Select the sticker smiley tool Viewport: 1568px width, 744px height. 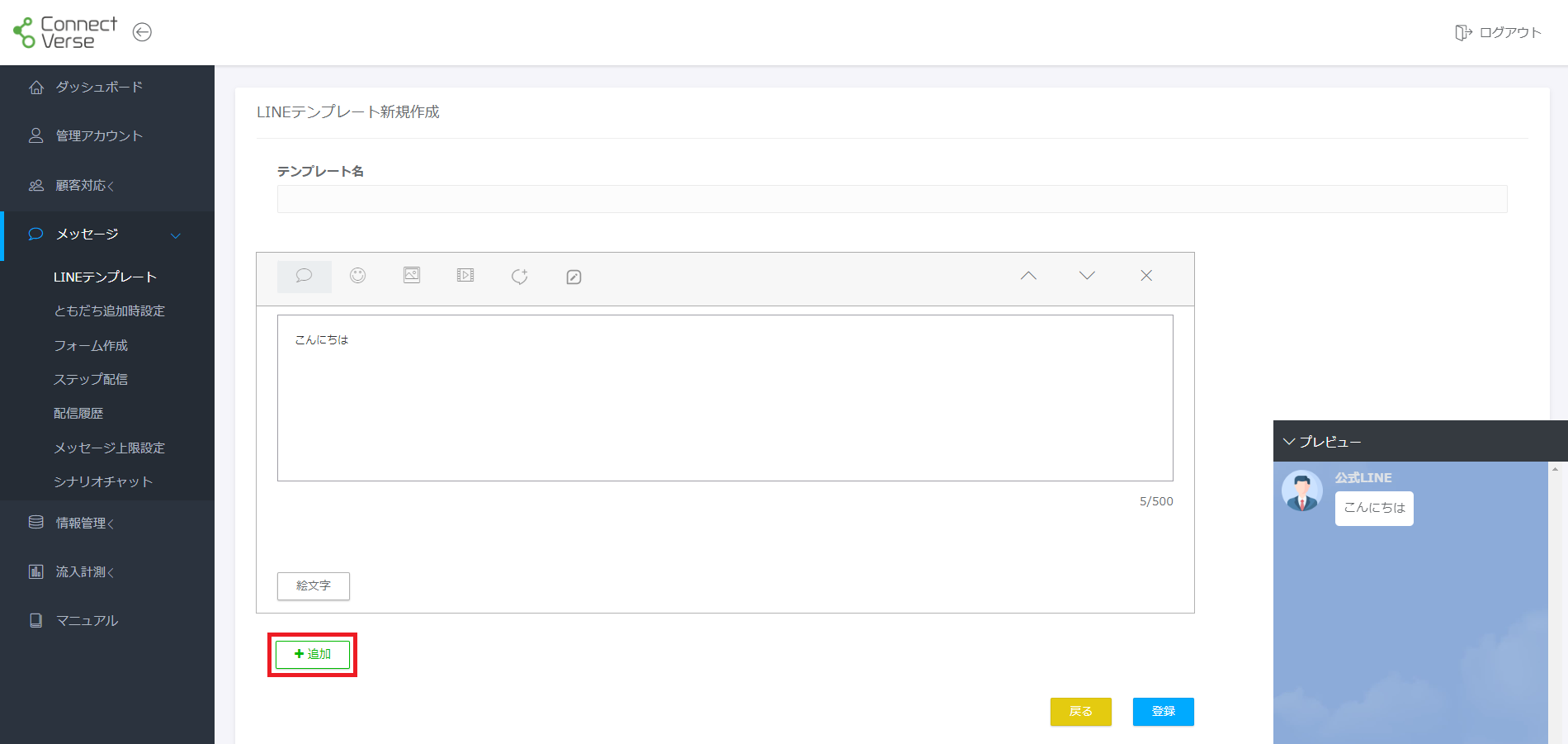coord(357,276)
